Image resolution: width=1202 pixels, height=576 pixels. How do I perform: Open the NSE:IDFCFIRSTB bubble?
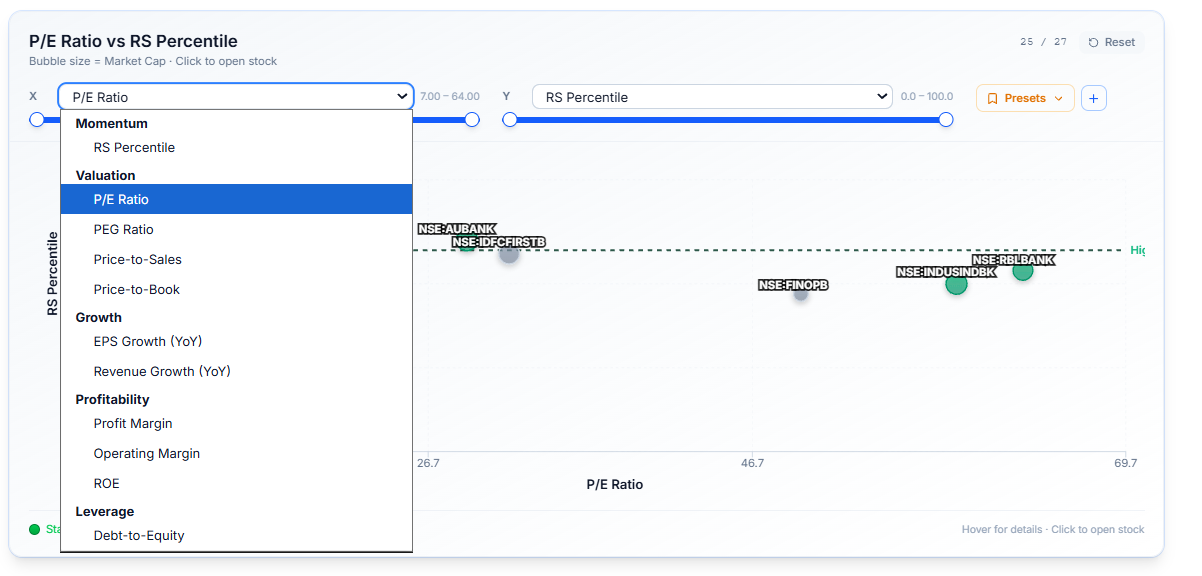509,253
